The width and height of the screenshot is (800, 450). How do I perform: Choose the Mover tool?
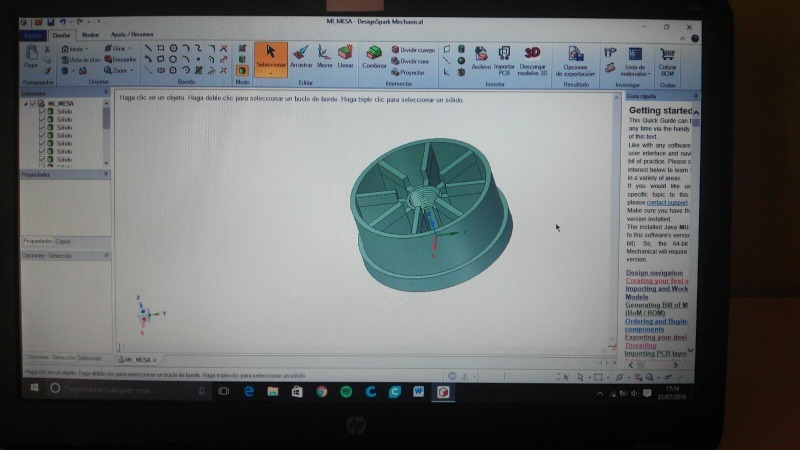[324, 56]
